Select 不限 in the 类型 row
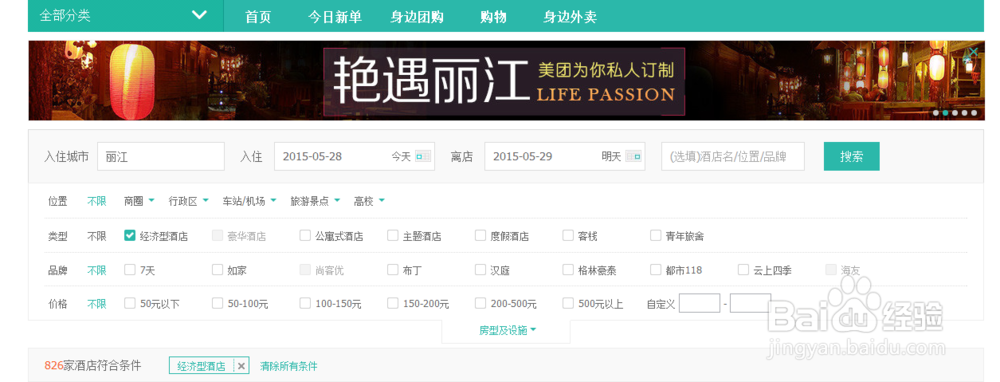This screenshot has height=382, width=1000. pyautogui.click(x=97, y=236)
